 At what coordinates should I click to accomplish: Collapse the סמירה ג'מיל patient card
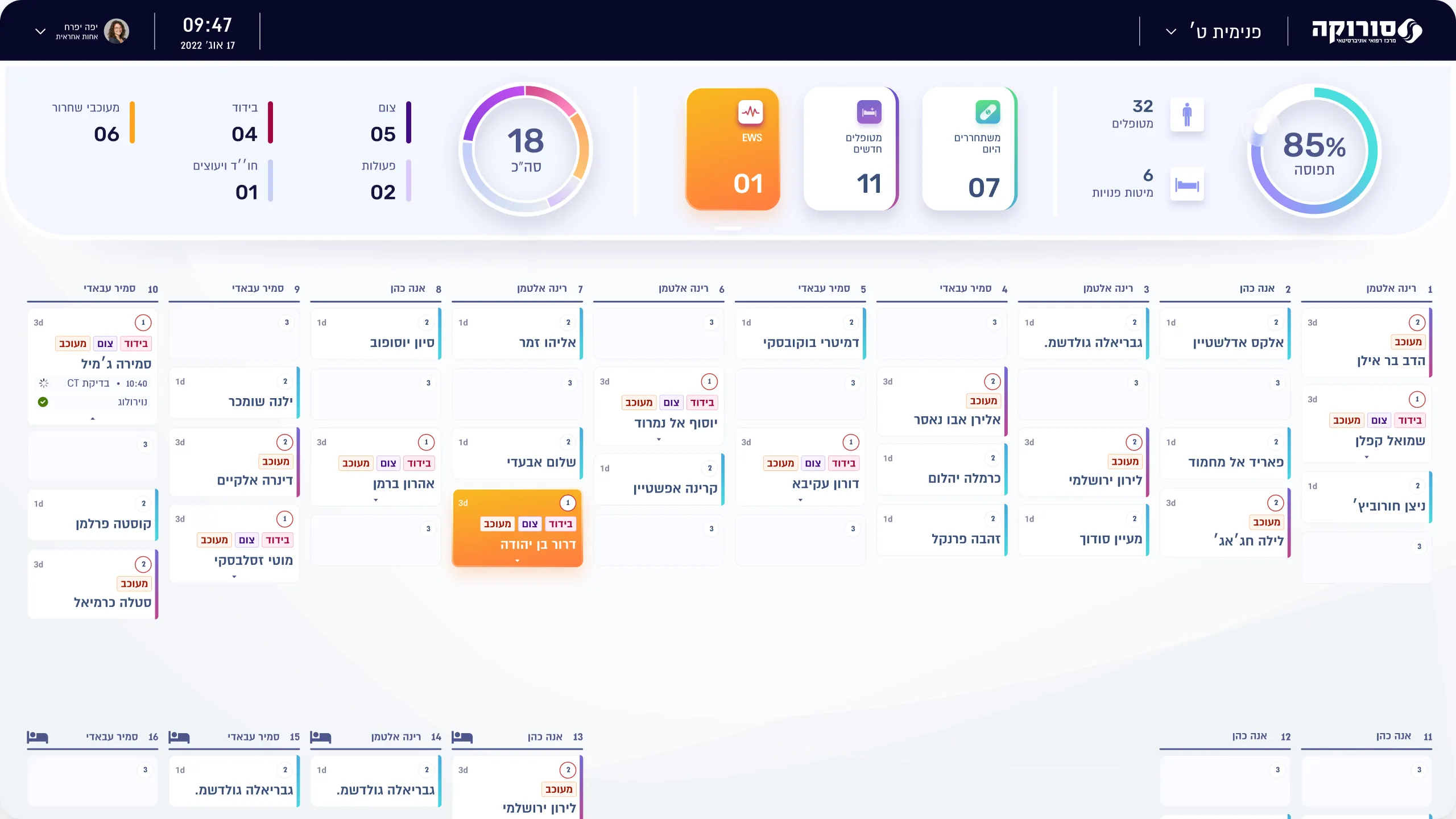(93, 419)
